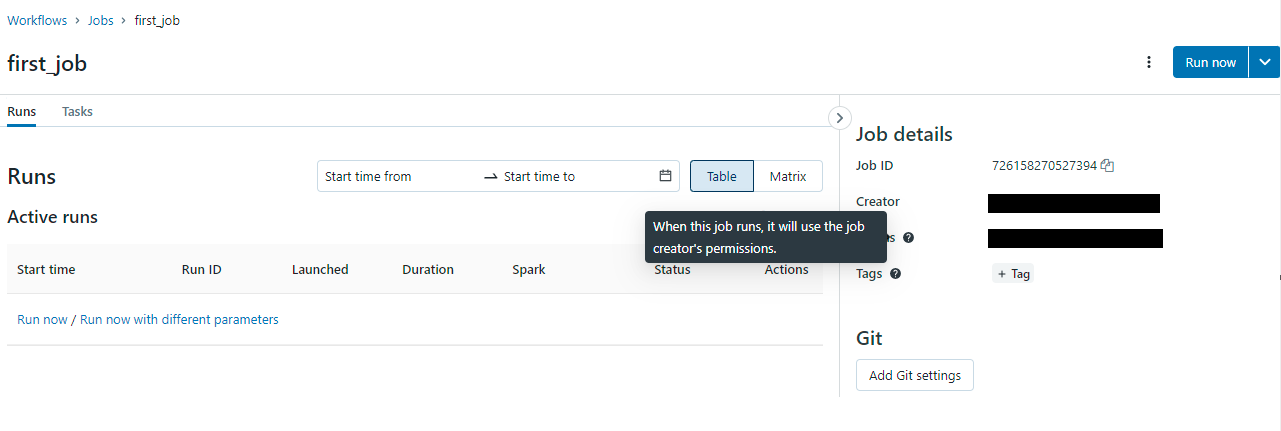Click the run-as help question icon
The width and height of the screenshot is (1281, 431).
(908, 238)
